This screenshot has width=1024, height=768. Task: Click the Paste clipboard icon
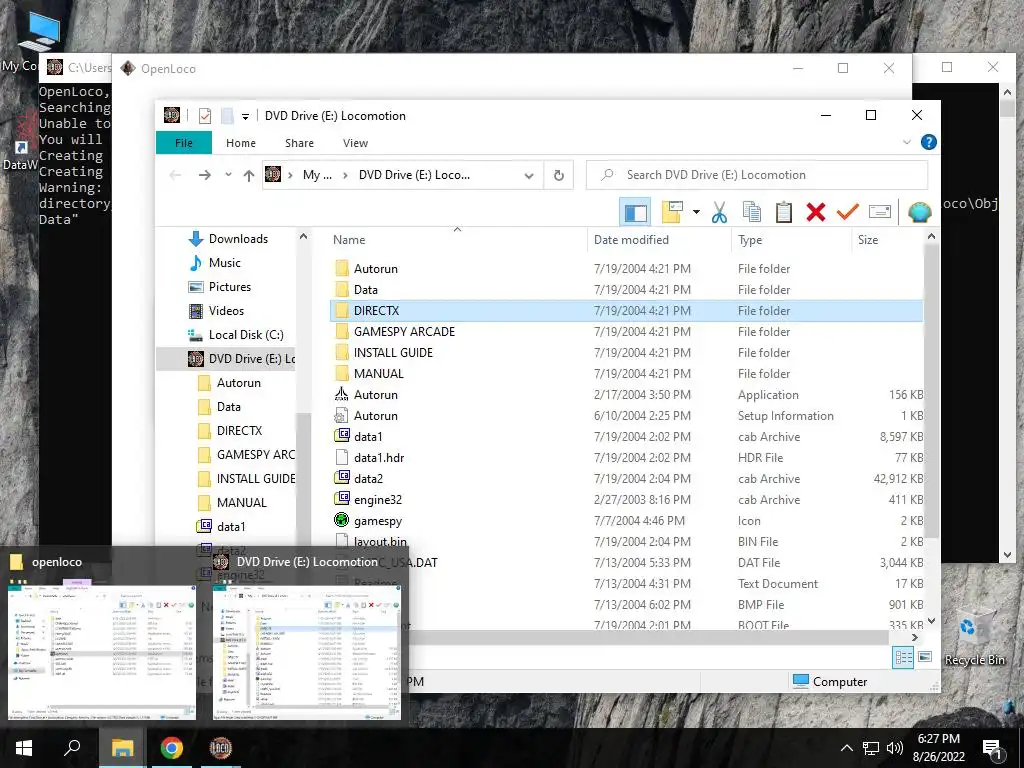pos(784,212)
